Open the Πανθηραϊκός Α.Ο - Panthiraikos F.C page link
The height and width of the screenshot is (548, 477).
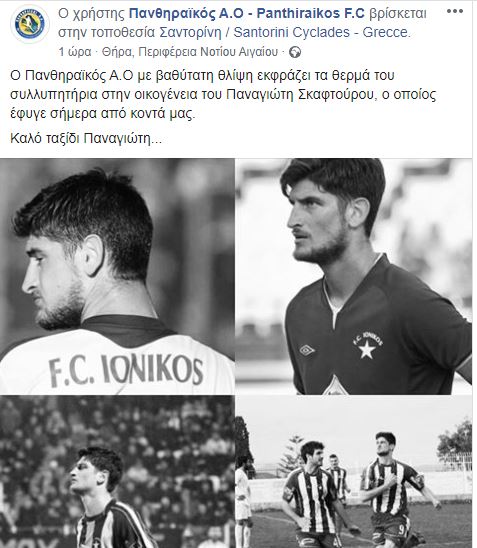coord(247,13)
